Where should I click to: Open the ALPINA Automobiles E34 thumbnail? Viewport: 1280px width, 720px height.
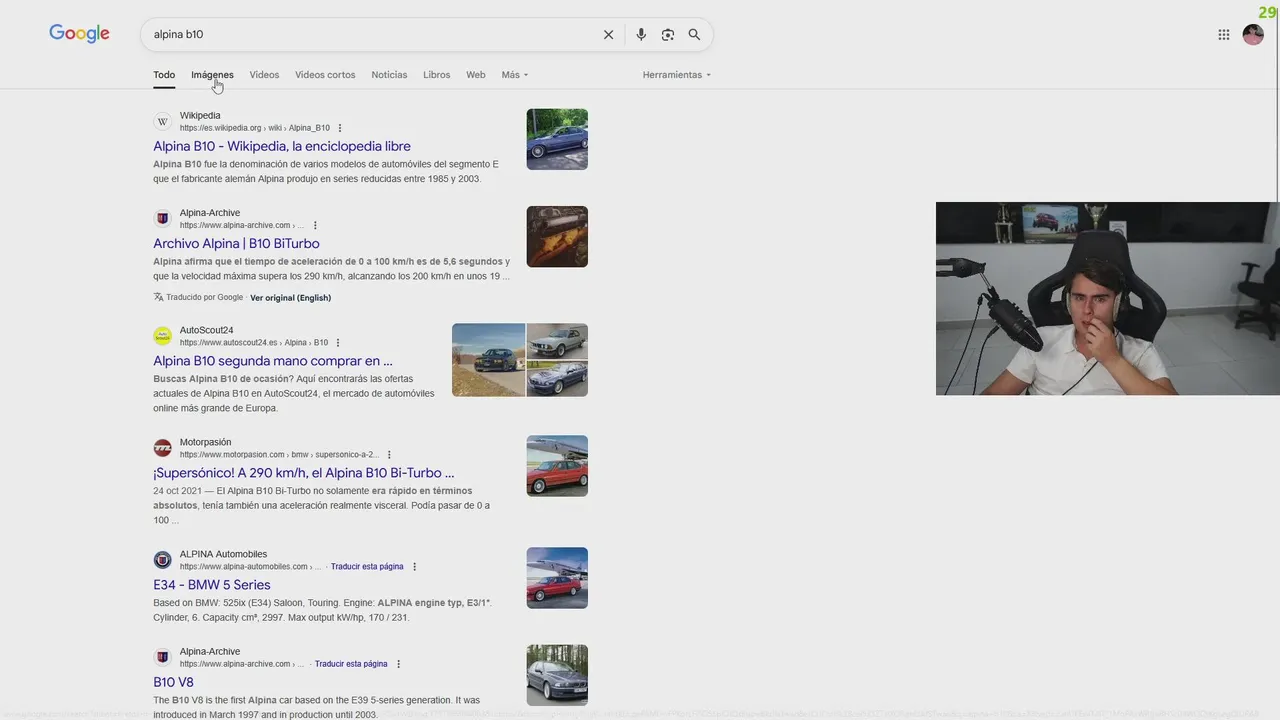(557, 578)
